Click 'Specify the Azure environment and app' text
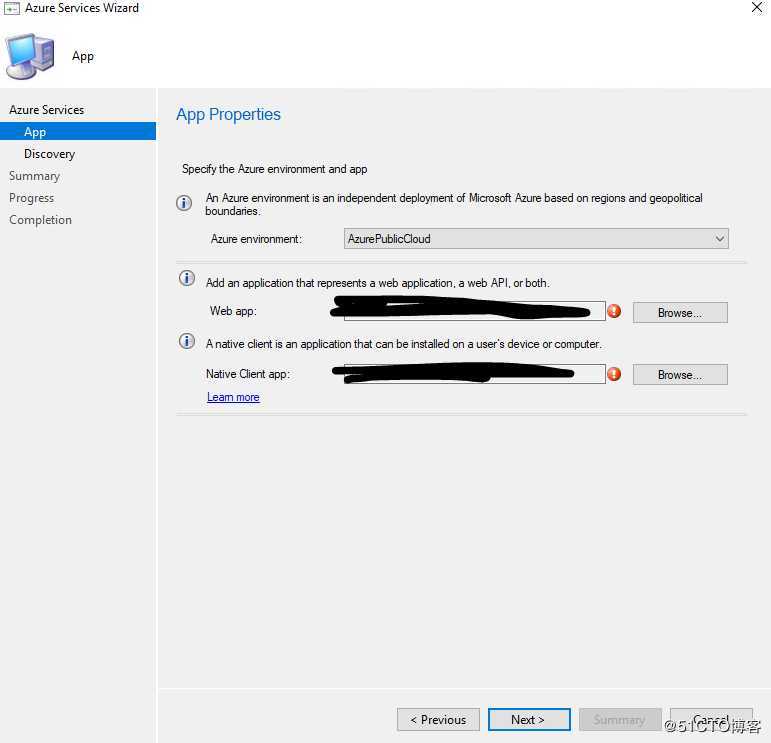This screenshot has width=771, height=743. click(274, 169)
